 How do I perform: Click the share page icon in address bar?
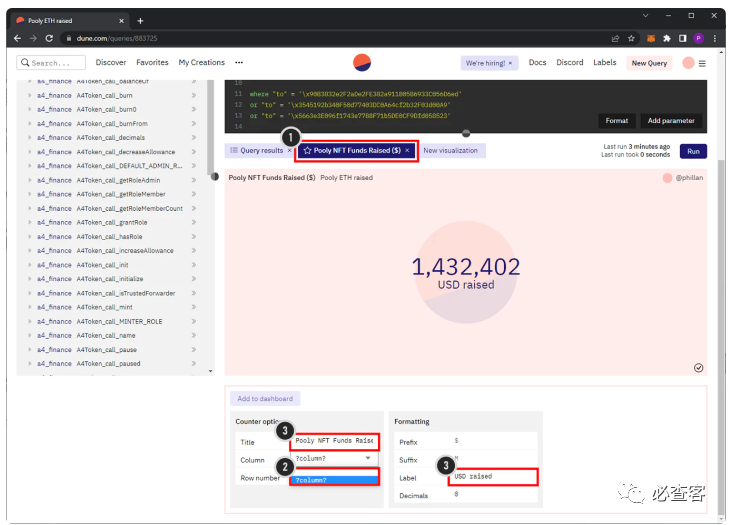[x=615, y=39]
